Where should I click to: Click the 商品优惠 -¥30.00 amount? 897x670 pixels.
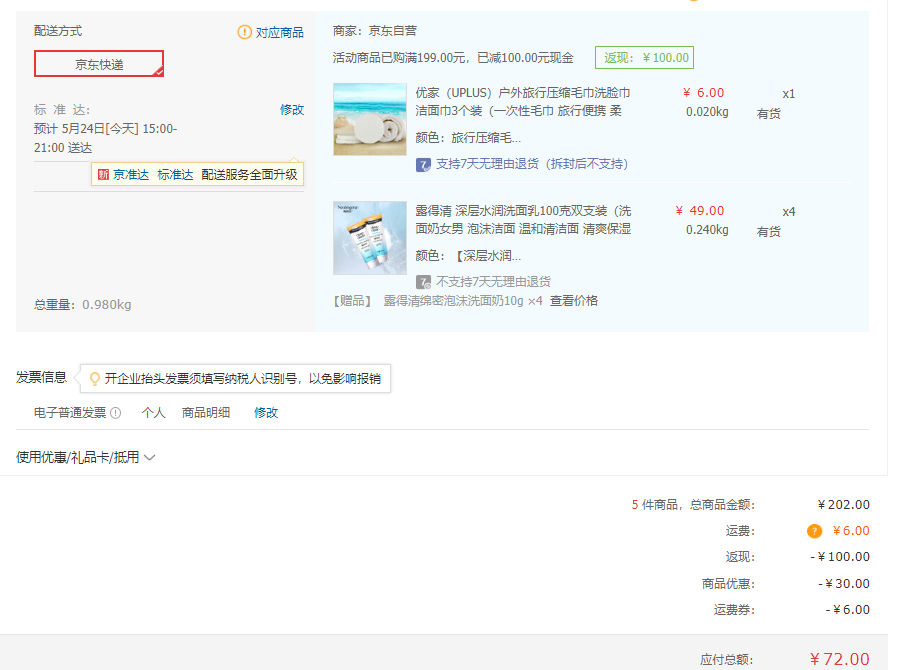[844, 584]
